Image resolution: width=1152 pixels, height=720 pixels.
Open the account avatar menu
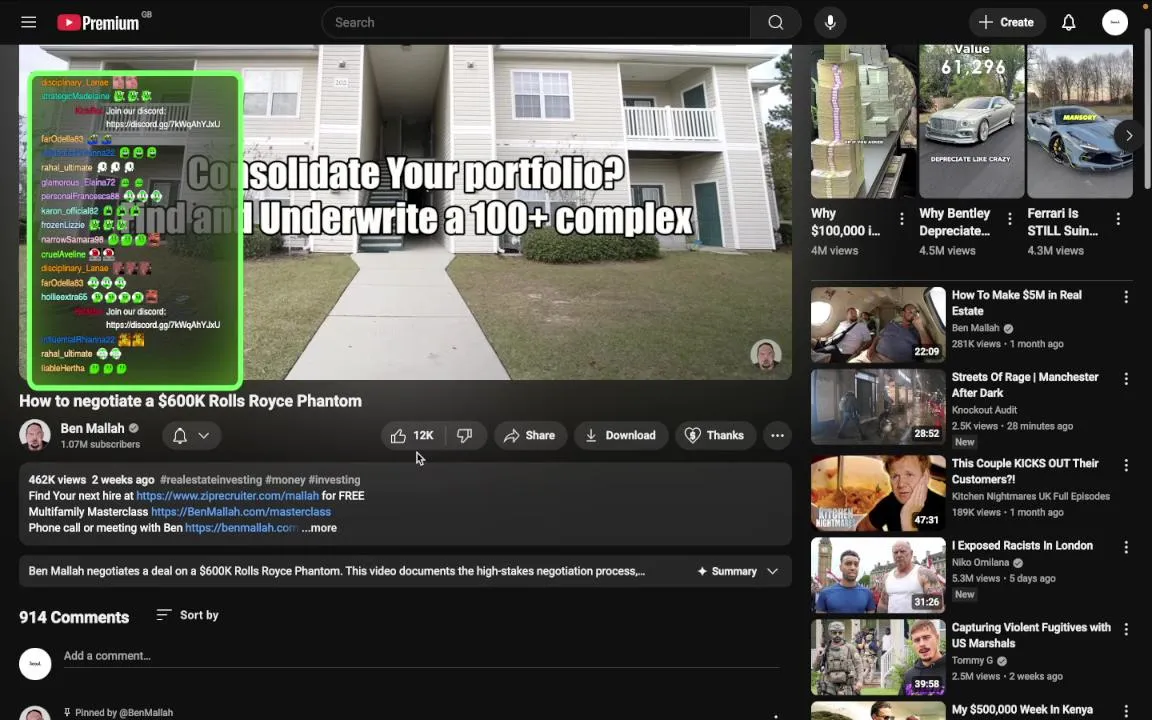click(1115, 22)
